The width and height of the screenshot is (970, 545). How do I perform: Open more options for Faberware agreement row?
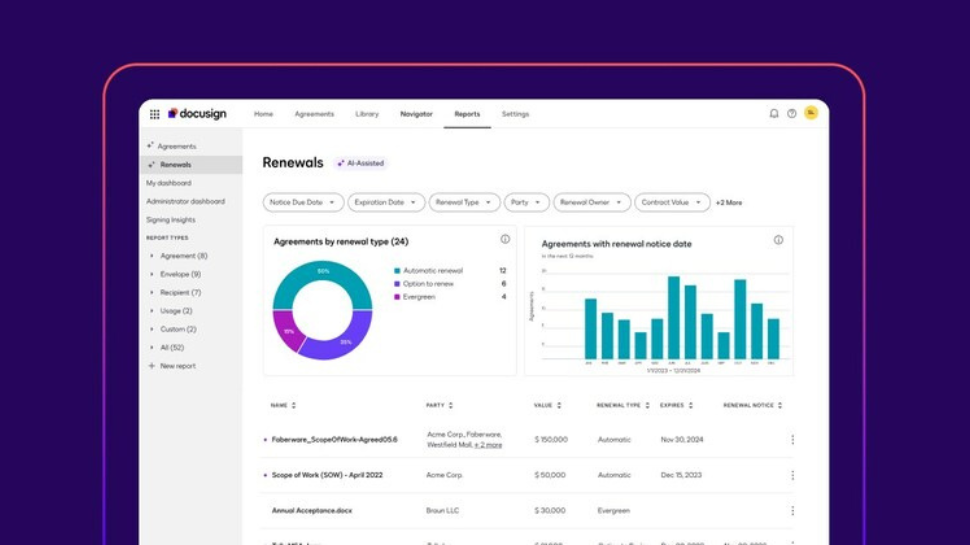pyautogui.click(x=793, y=440)
